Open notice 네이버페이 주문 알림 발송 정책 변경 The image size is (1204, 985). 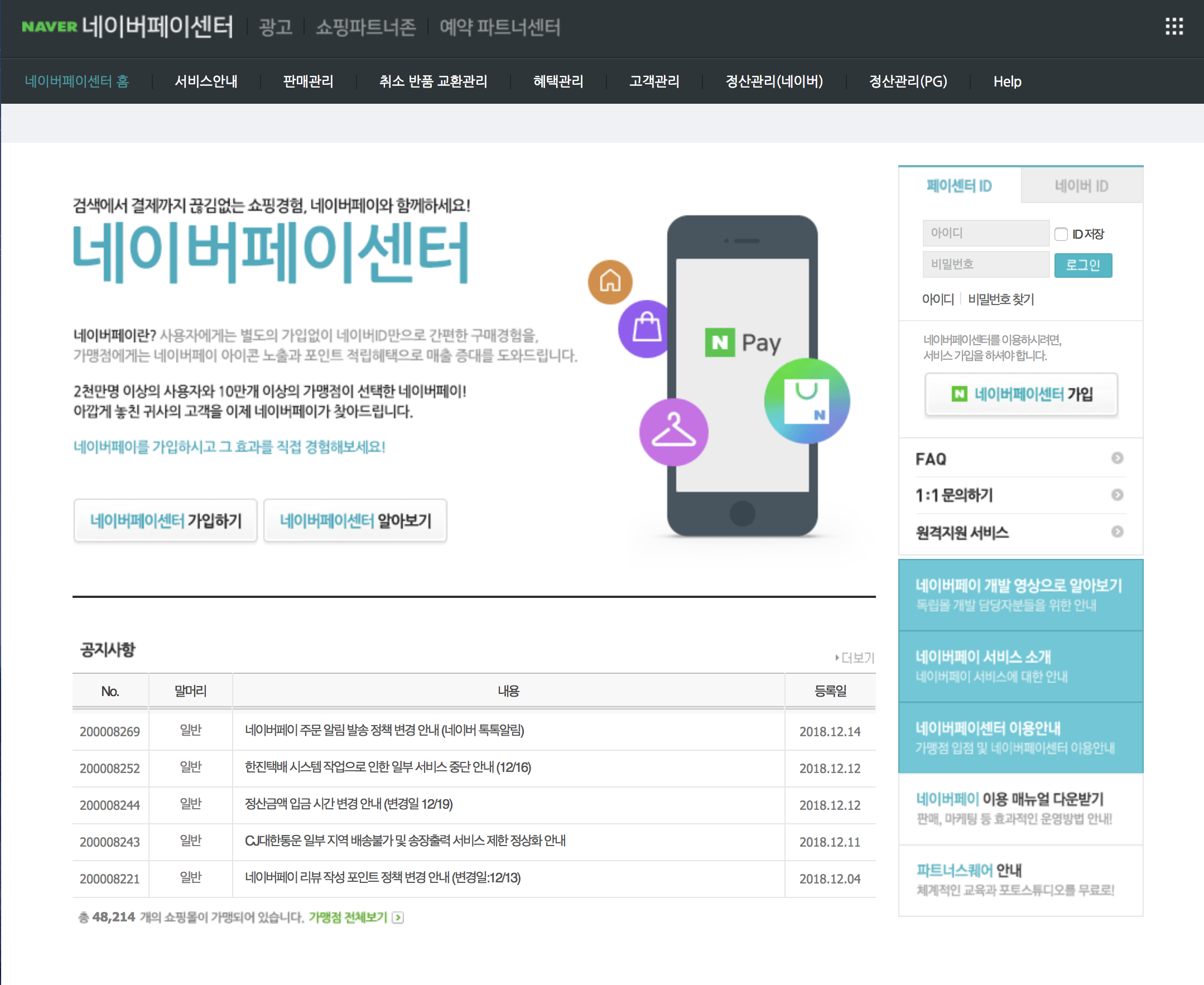click(x=384, y=730)
